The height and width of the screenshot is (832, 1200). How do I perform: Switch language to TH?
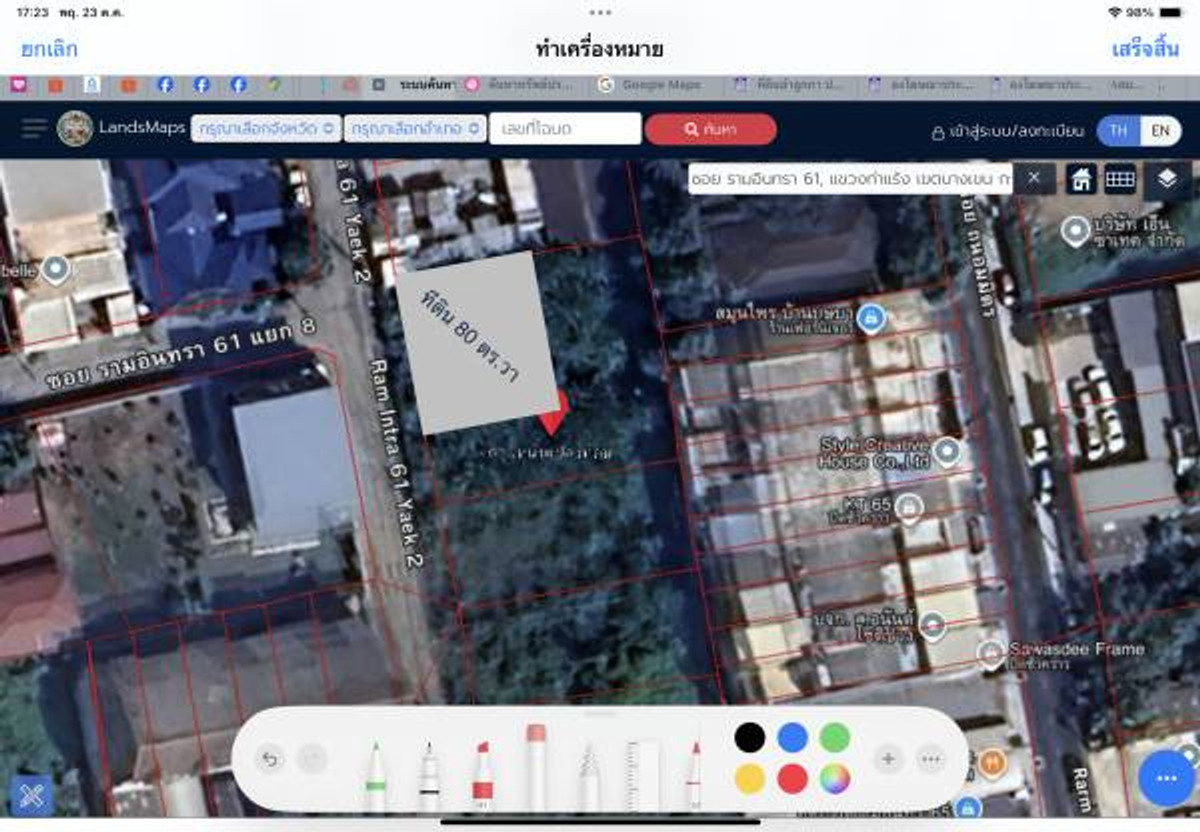tap(1119, 130)
